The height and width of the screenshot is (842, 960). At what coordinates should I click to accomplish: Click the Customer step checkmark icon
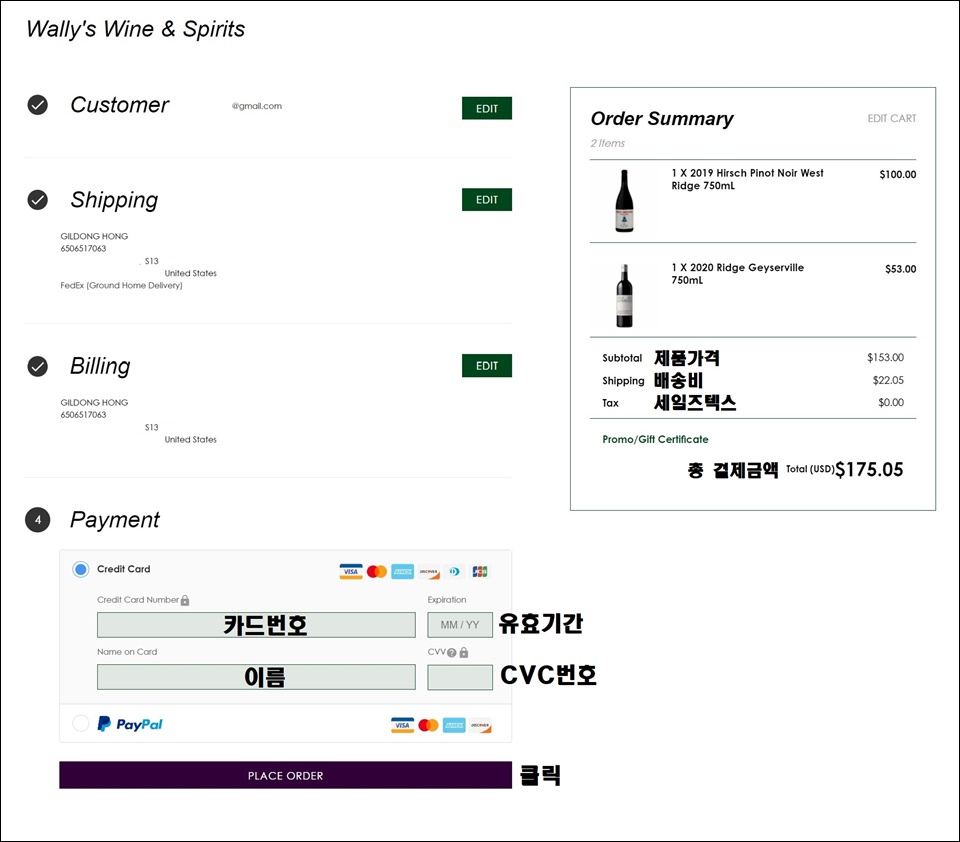click(37, 105)
